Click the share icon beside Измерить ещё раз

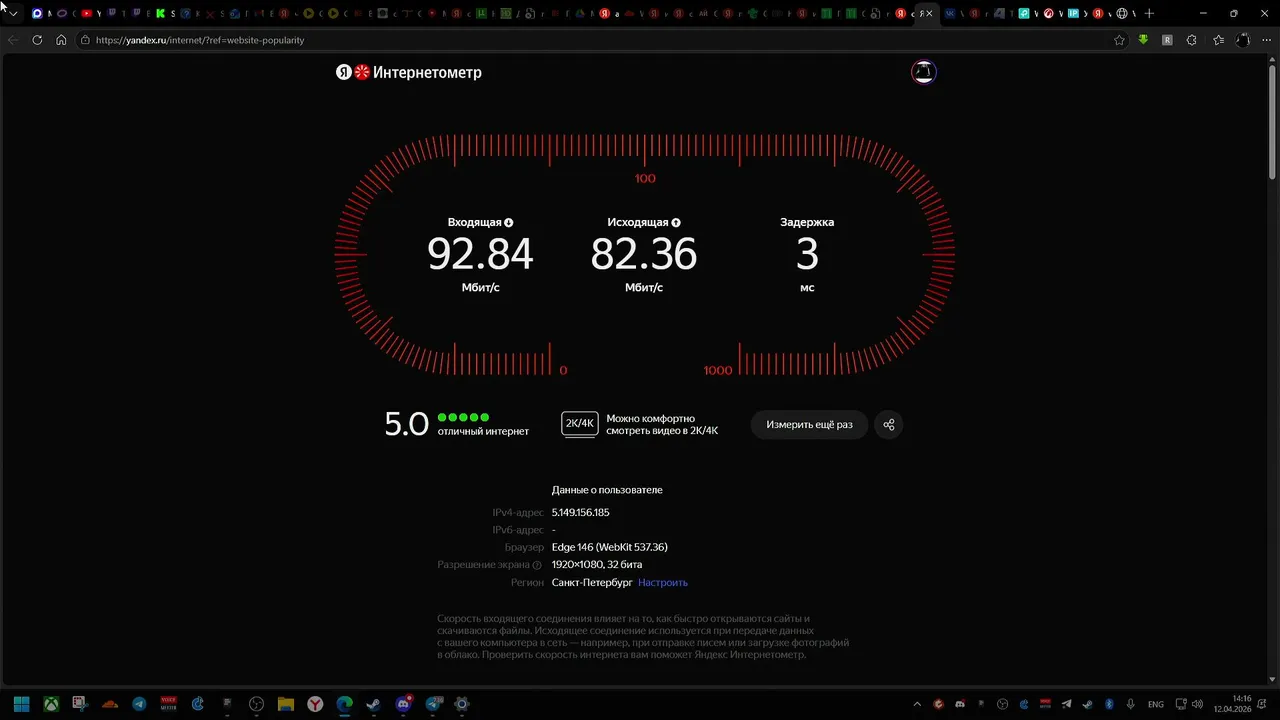coord(889,425)
